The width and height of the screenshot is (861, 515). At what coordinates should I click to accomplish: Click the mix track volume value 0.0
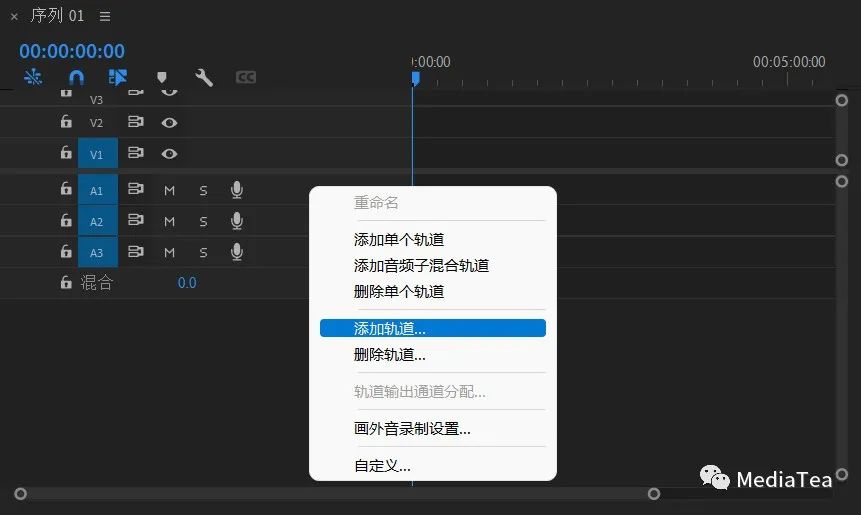pos(187,283)
